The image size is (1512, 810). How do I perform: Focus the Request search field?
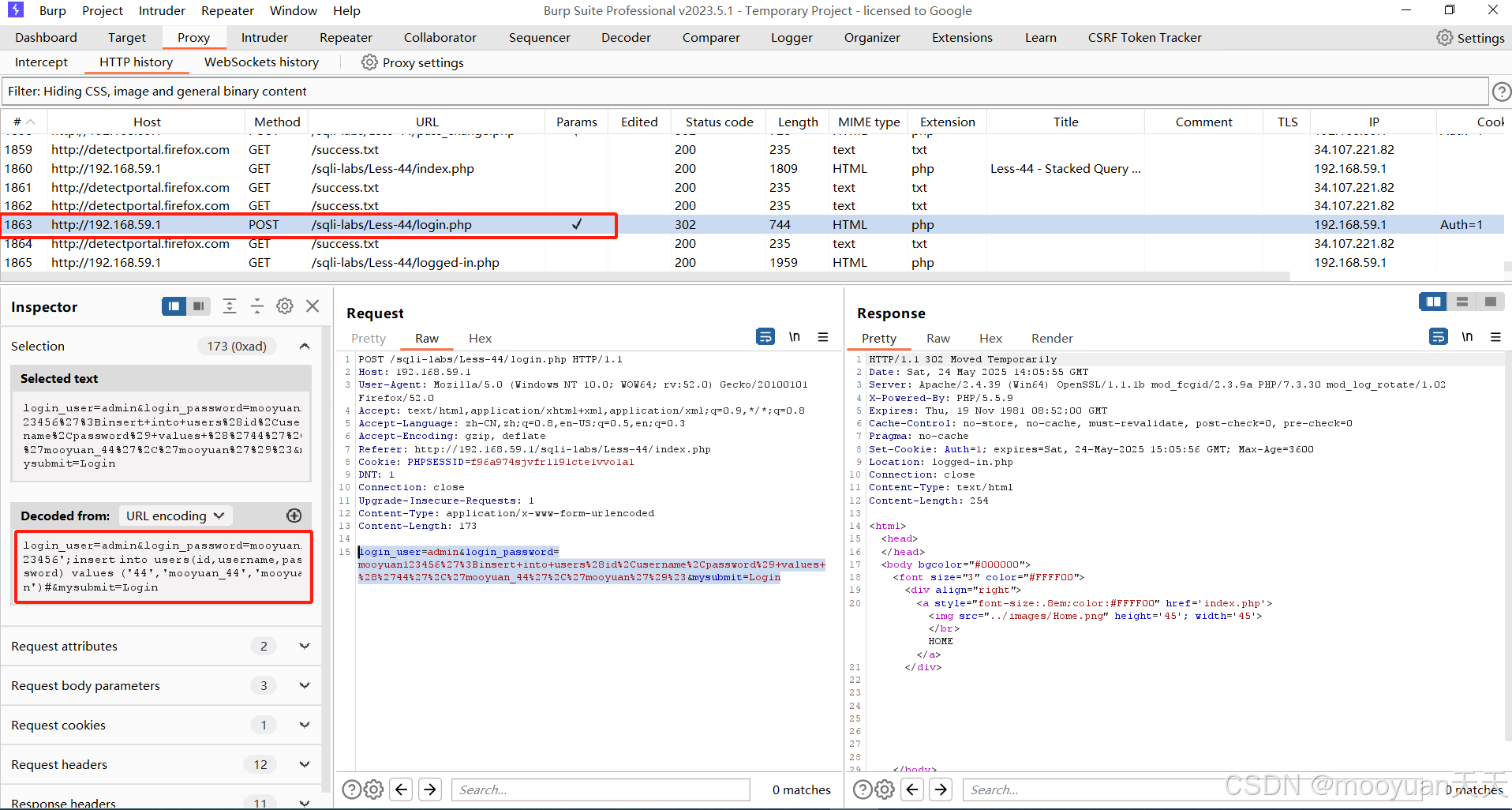click(x=601, y=789)
